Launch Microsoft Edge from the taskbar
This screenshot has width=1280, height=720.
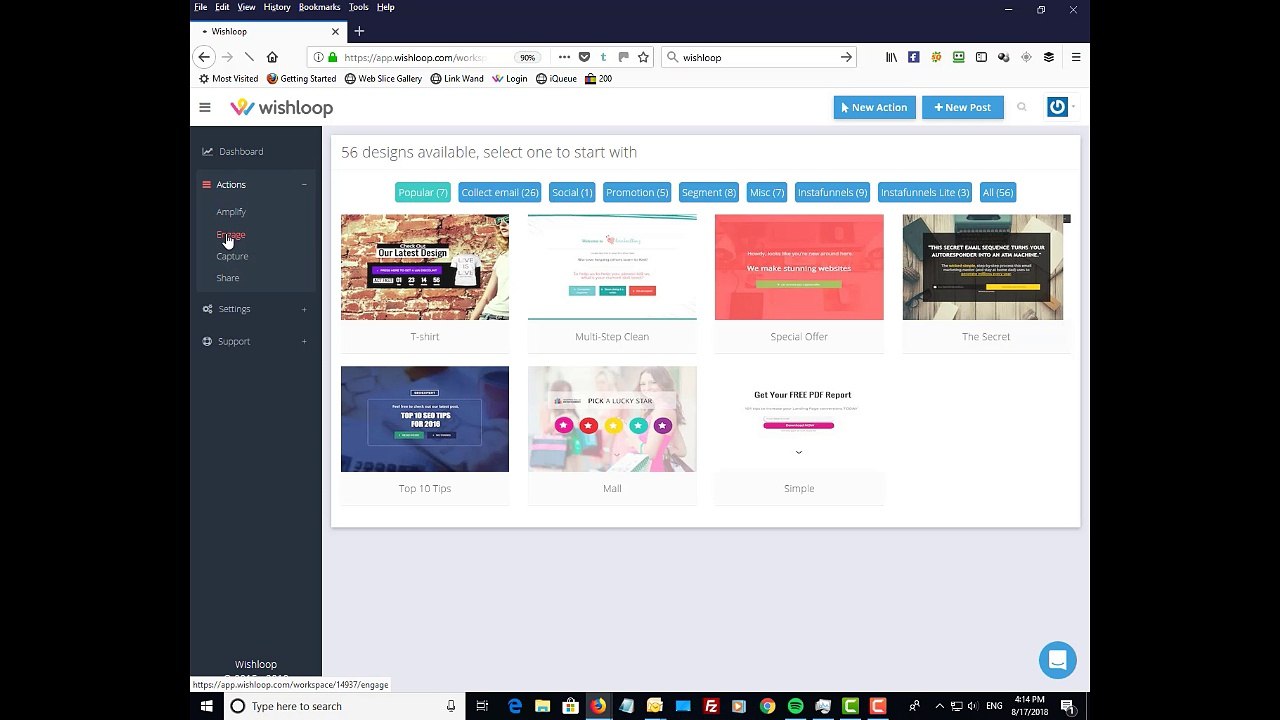point(515,706)
